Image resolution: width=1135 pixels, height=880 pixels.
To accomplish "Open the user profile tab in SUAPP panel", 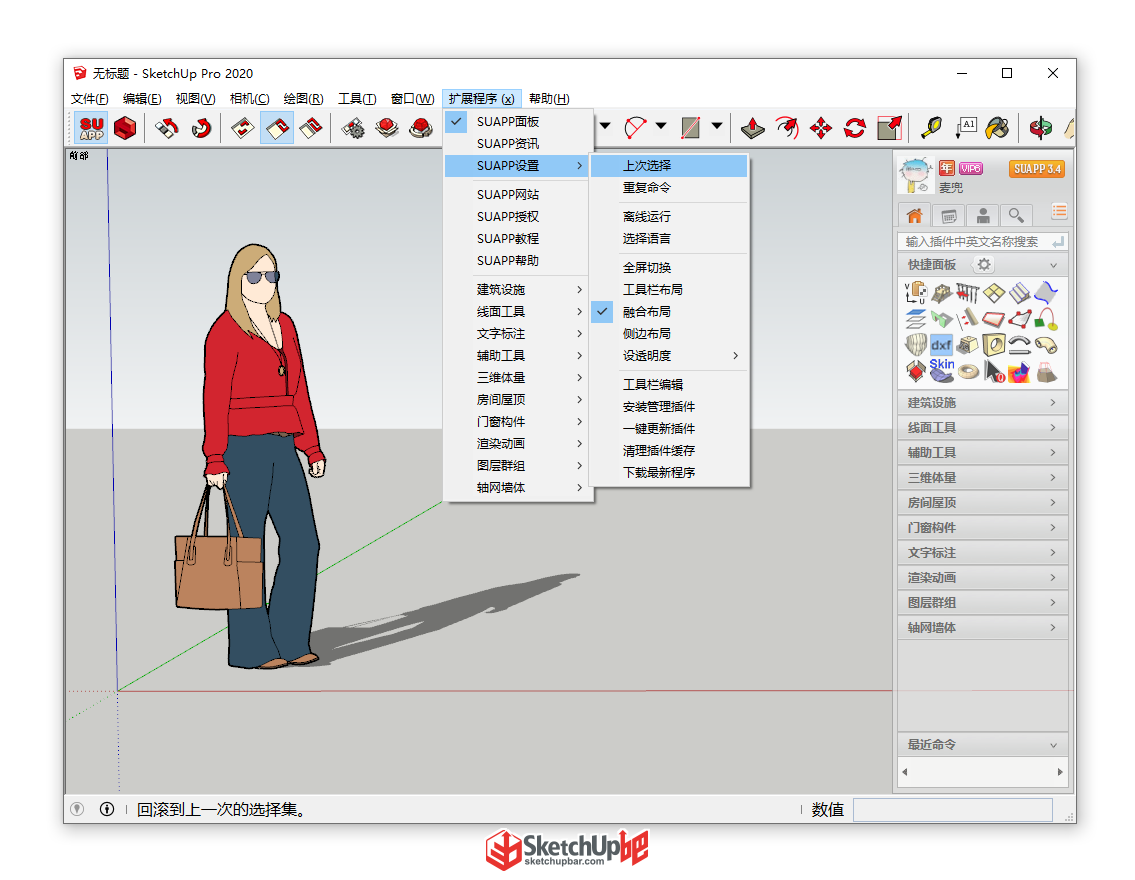I will point(982,215).
